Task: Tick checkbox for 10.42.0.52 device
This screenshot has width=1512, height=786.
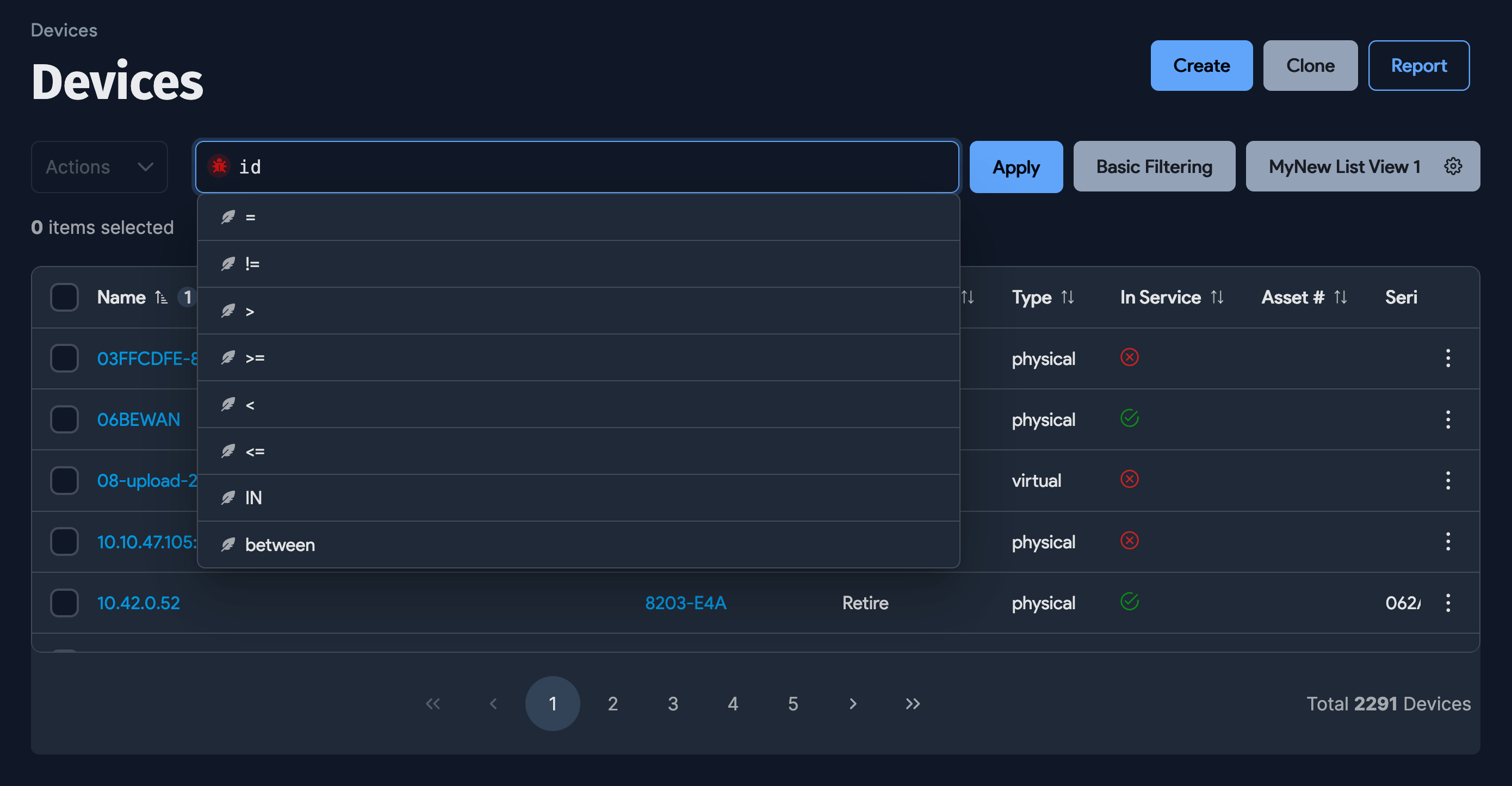Action: 65,603
